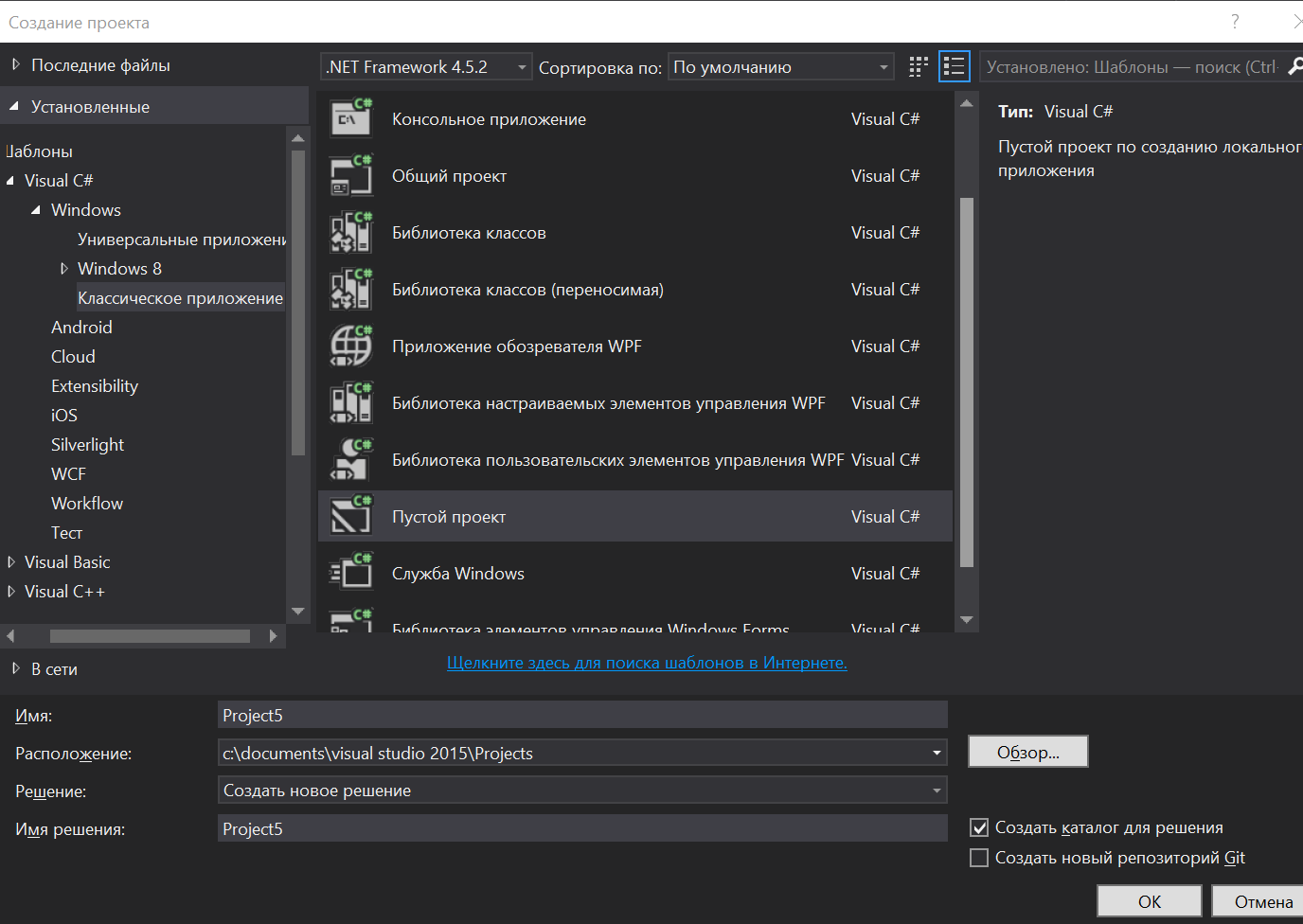Viewport: 1303px width, 924px height.
Task: Click the Console Application template icon
Action: point(350,118)
